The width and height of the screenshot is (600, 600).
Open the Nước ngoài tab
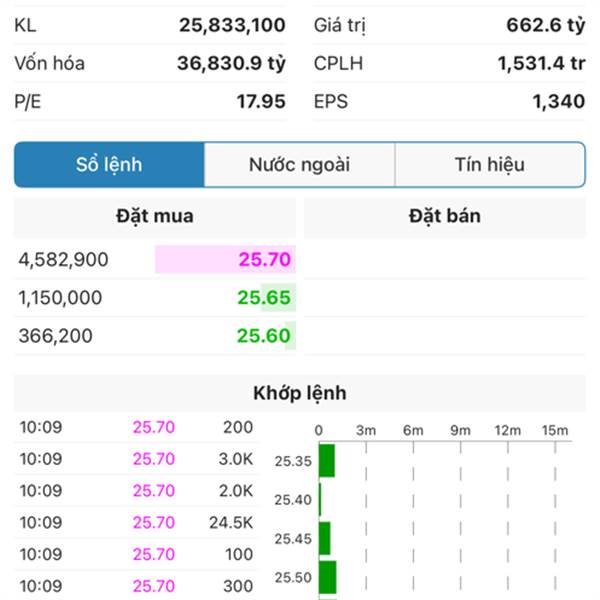point(299,165)
